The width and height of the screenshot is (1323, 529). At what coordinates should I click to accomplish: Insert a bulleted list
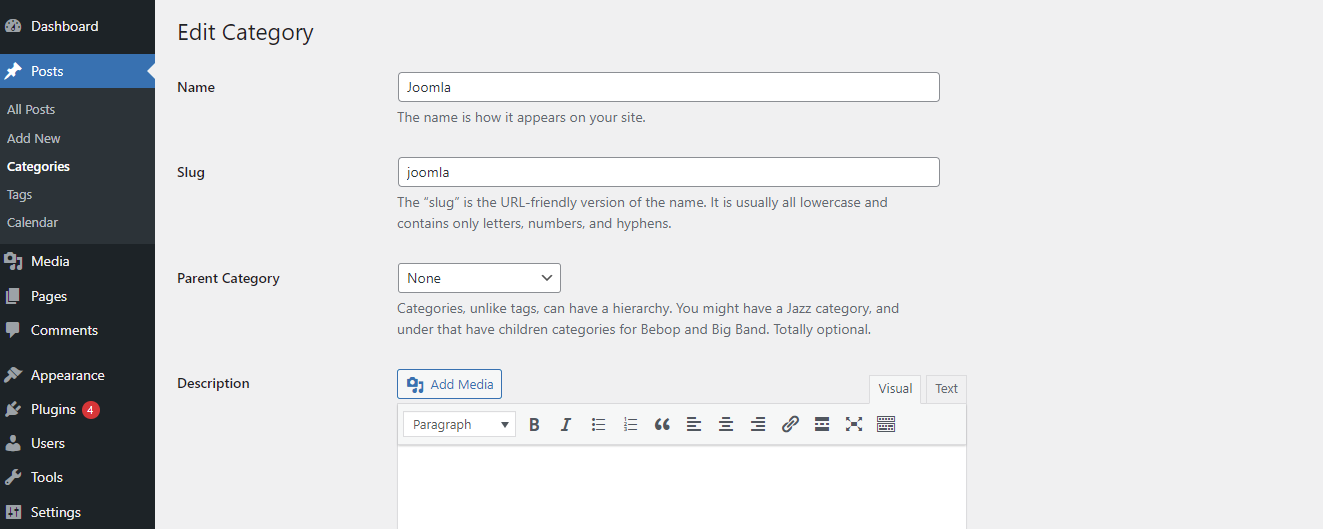tap(598, 424)
